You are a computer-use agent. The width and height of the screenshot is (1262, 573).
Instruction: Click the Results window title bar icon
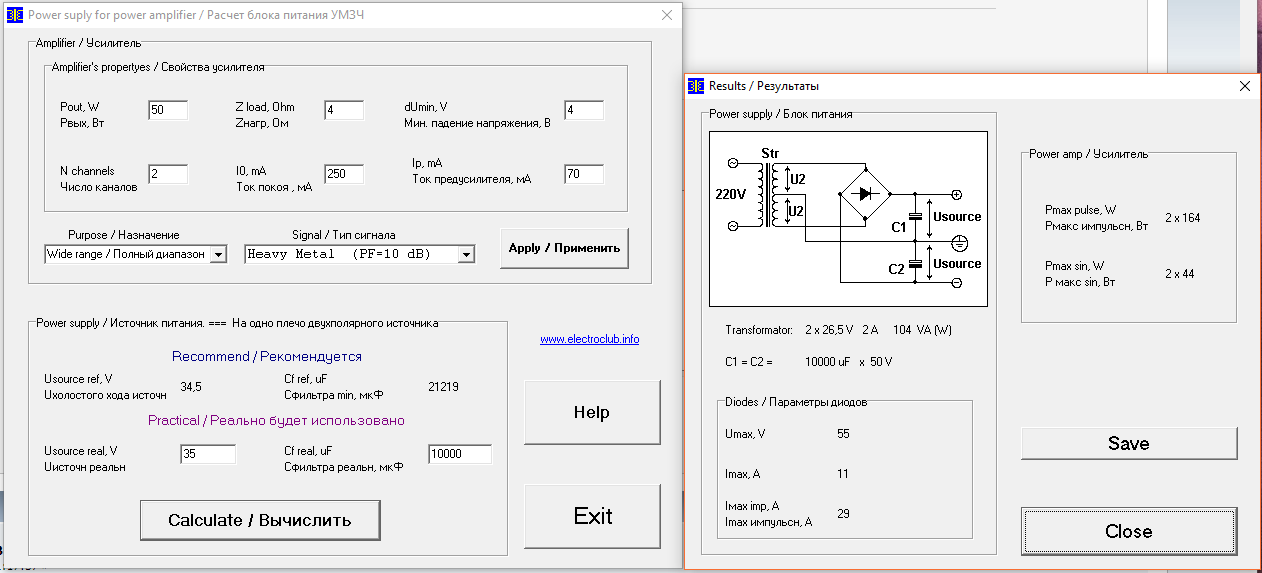pyautogui.click(x=696, y=86)
